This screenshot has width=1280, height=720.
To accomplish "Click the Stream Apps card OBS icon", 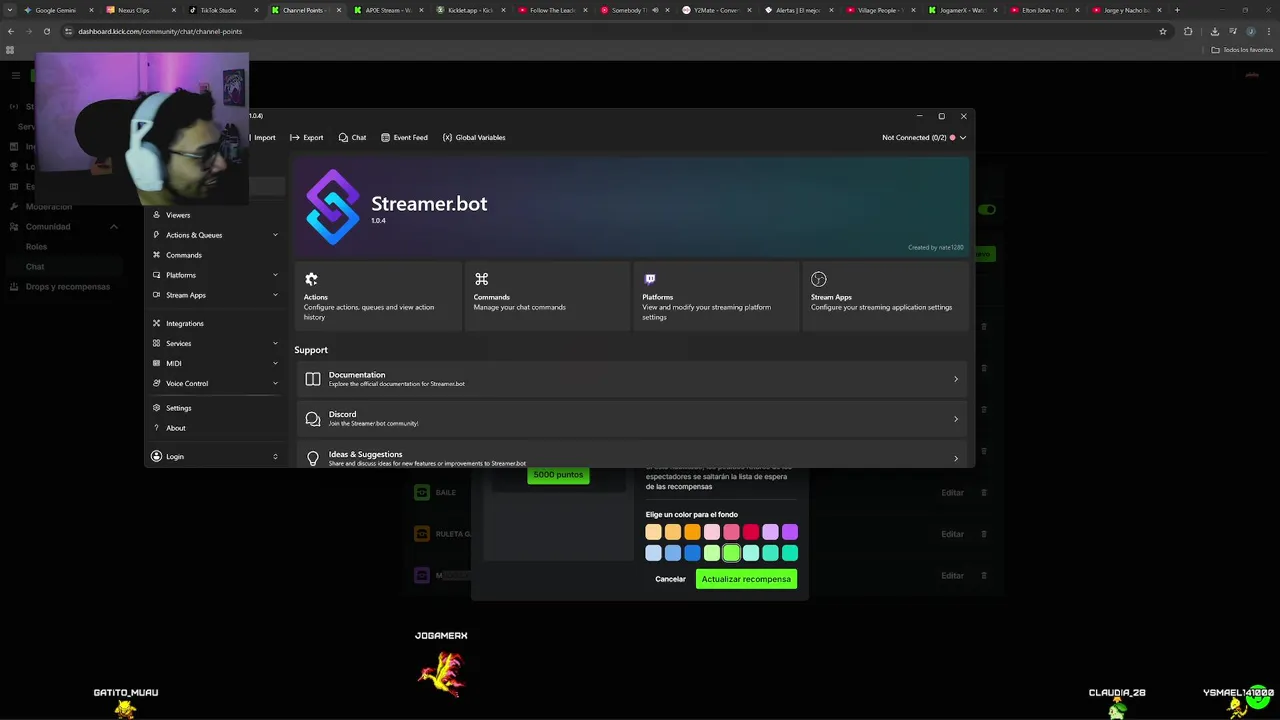I will pyautogui.click(x=819, y=279).
